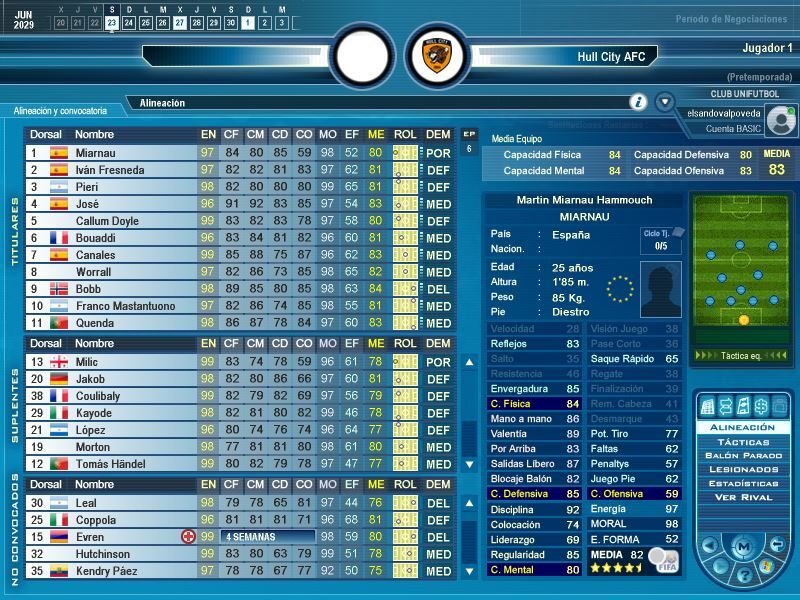The height and width of the screenshot is (600, 800).
Task: Open the Tácticas menu item
Action: 743,441
